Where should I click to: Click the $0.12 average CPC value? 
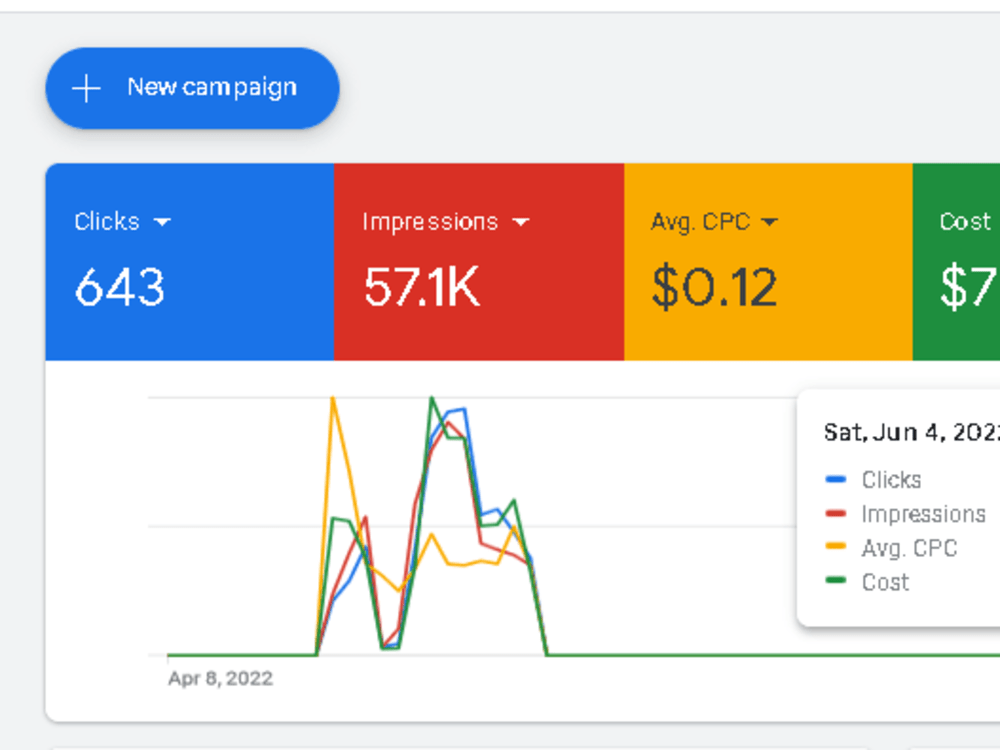click(714, 288)
